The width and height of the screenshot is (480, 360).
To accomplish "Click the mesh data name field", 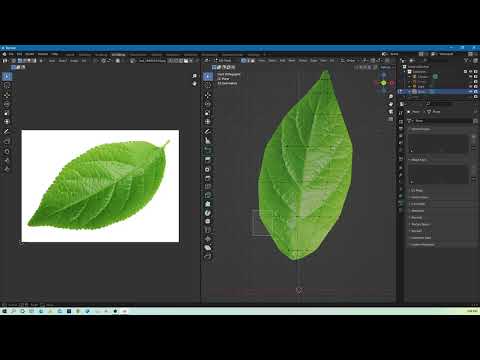I will click(442, 121).
